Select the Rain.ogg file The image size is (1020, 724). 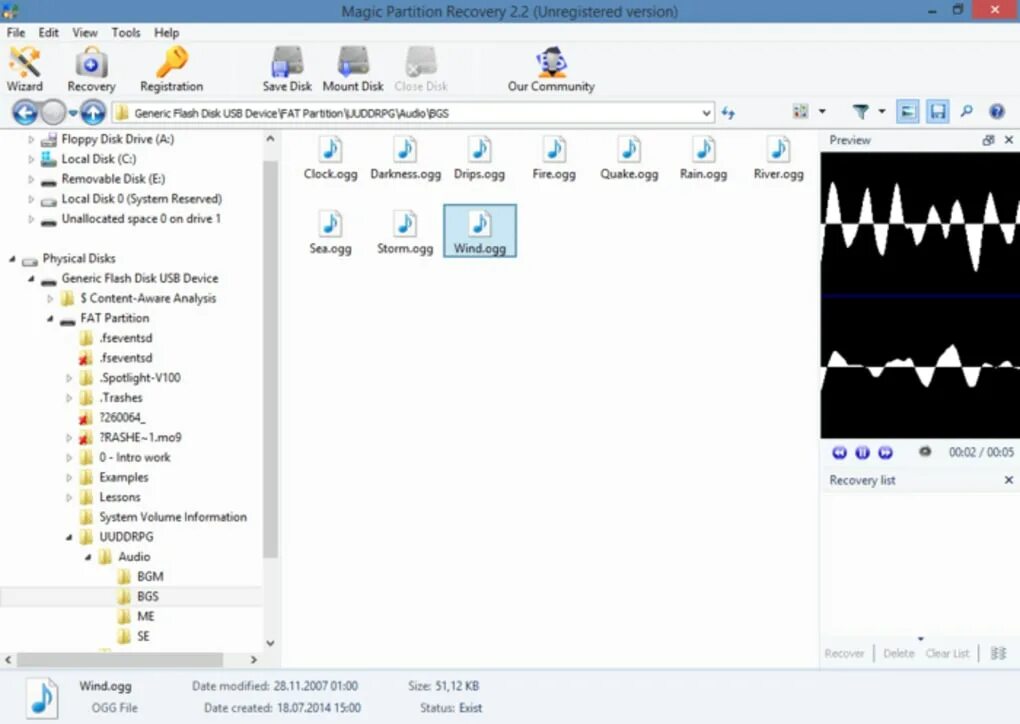point(703,158)
